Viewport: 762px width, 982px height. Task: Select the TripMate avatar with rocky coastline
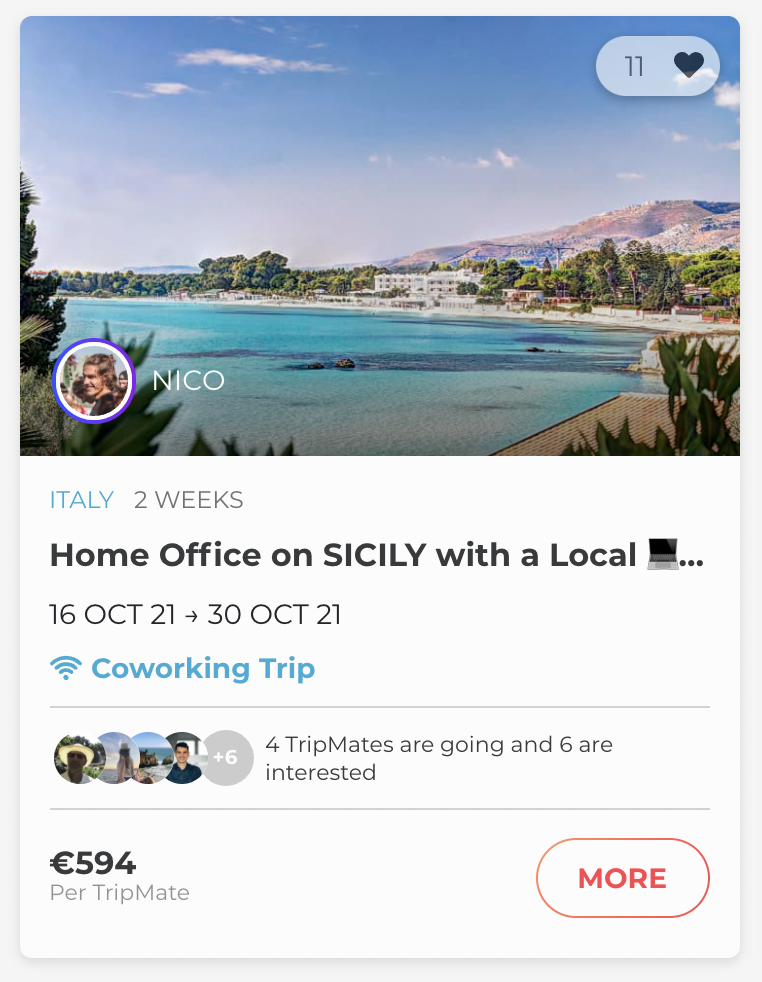tap(149, 758)
